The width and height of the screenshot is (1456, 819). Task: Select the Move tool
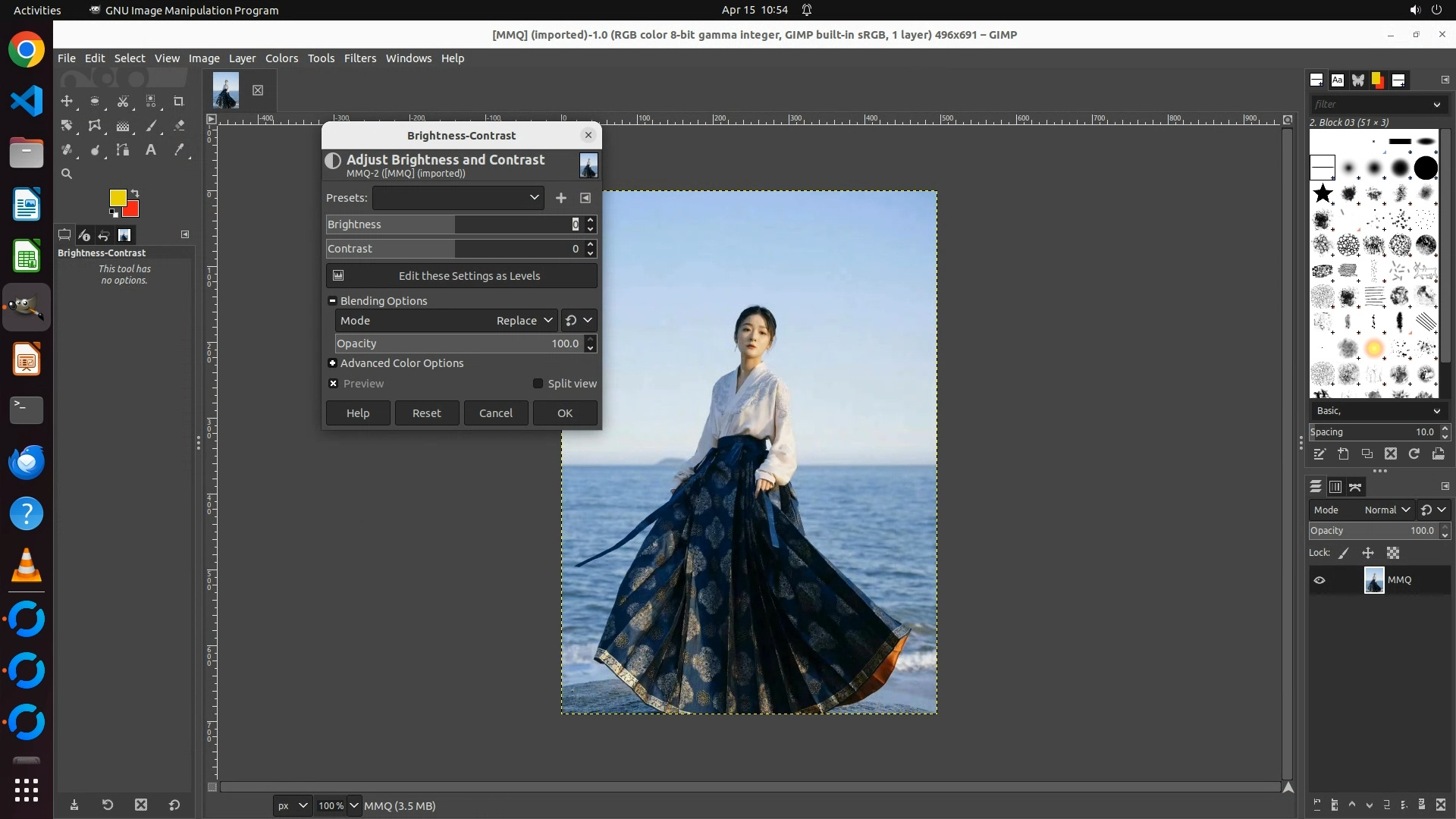[67, 101]
